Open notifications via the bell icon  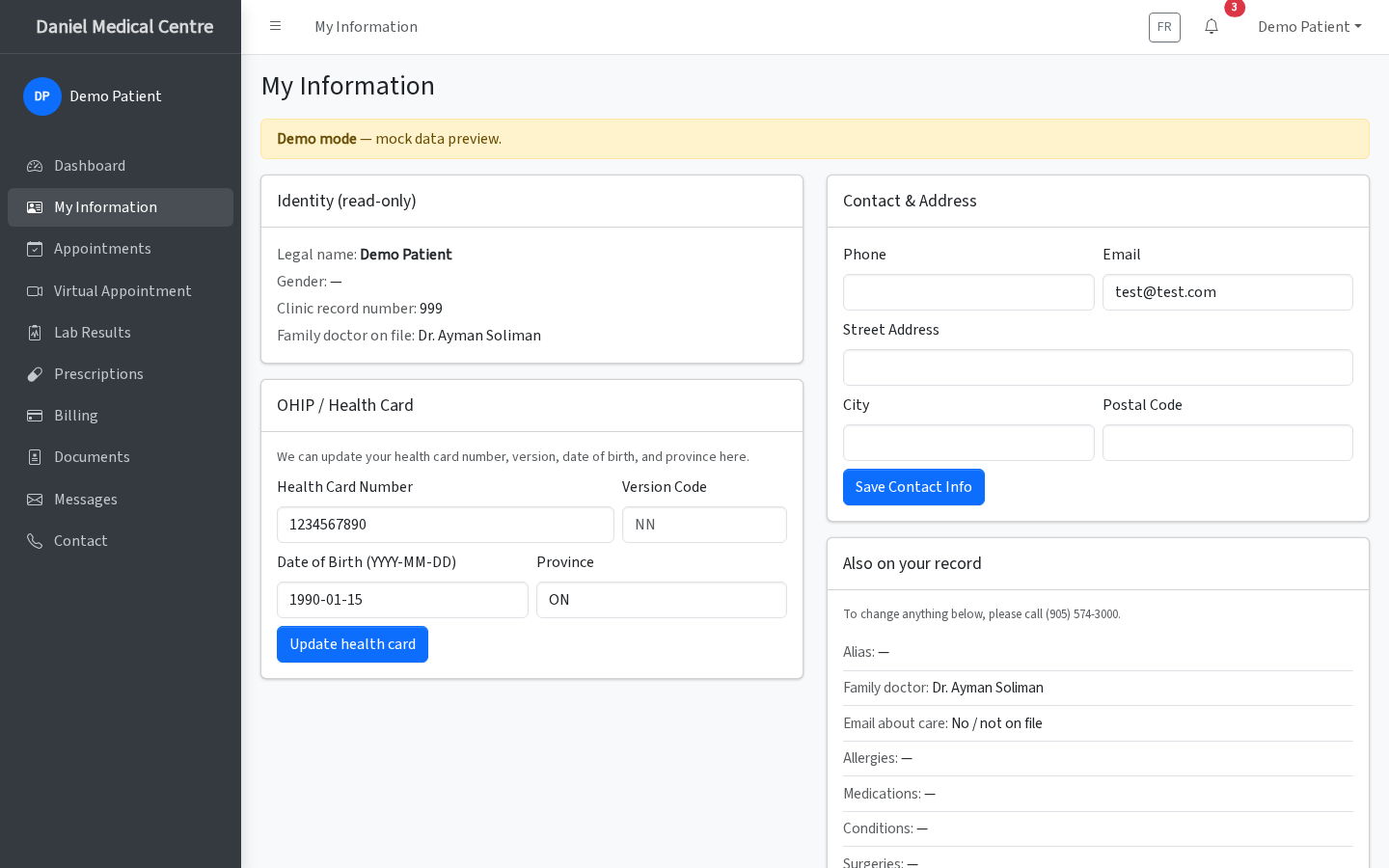tap(1212, 27)
